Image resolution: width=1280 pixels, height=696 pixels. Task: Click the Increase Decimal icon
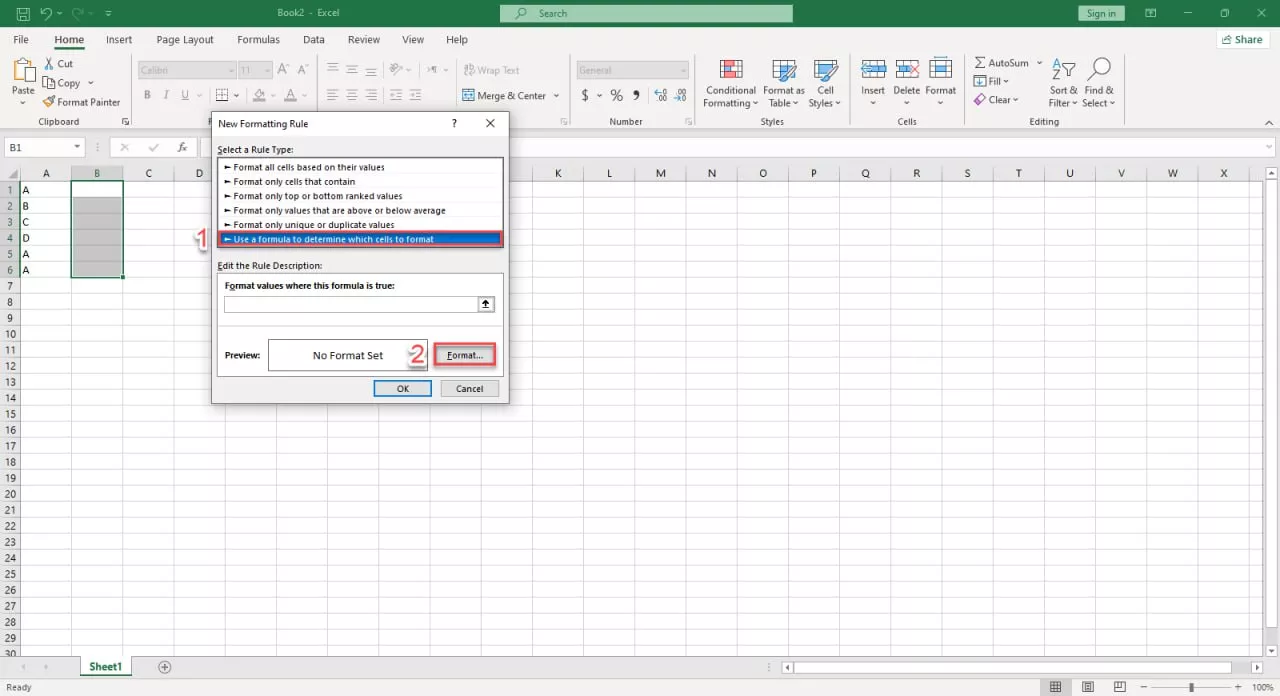click(660, 96)
